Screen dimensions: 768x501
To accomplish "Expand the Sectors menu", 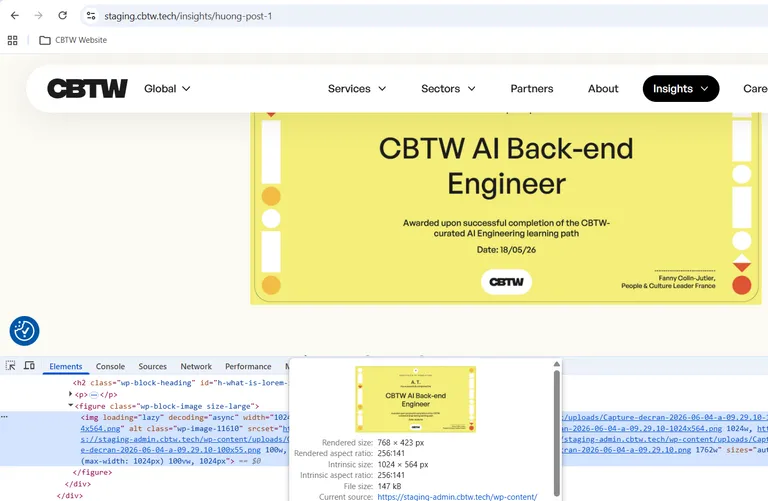I will [x=448, y=89].
